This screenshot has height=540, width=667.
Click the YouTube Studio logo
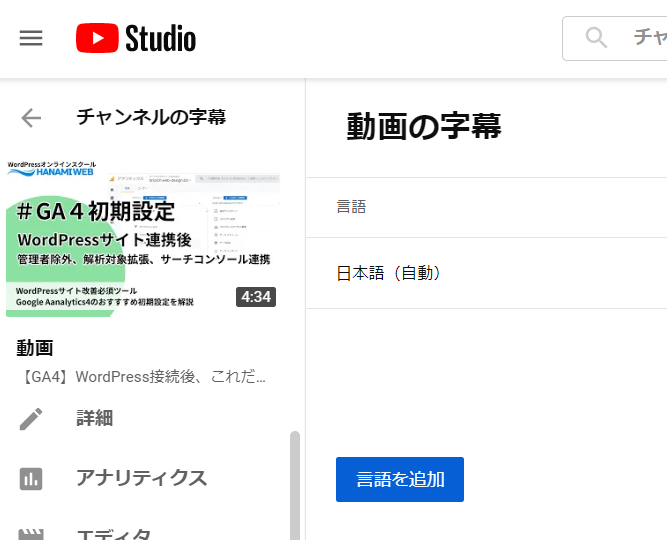(136, 38)
